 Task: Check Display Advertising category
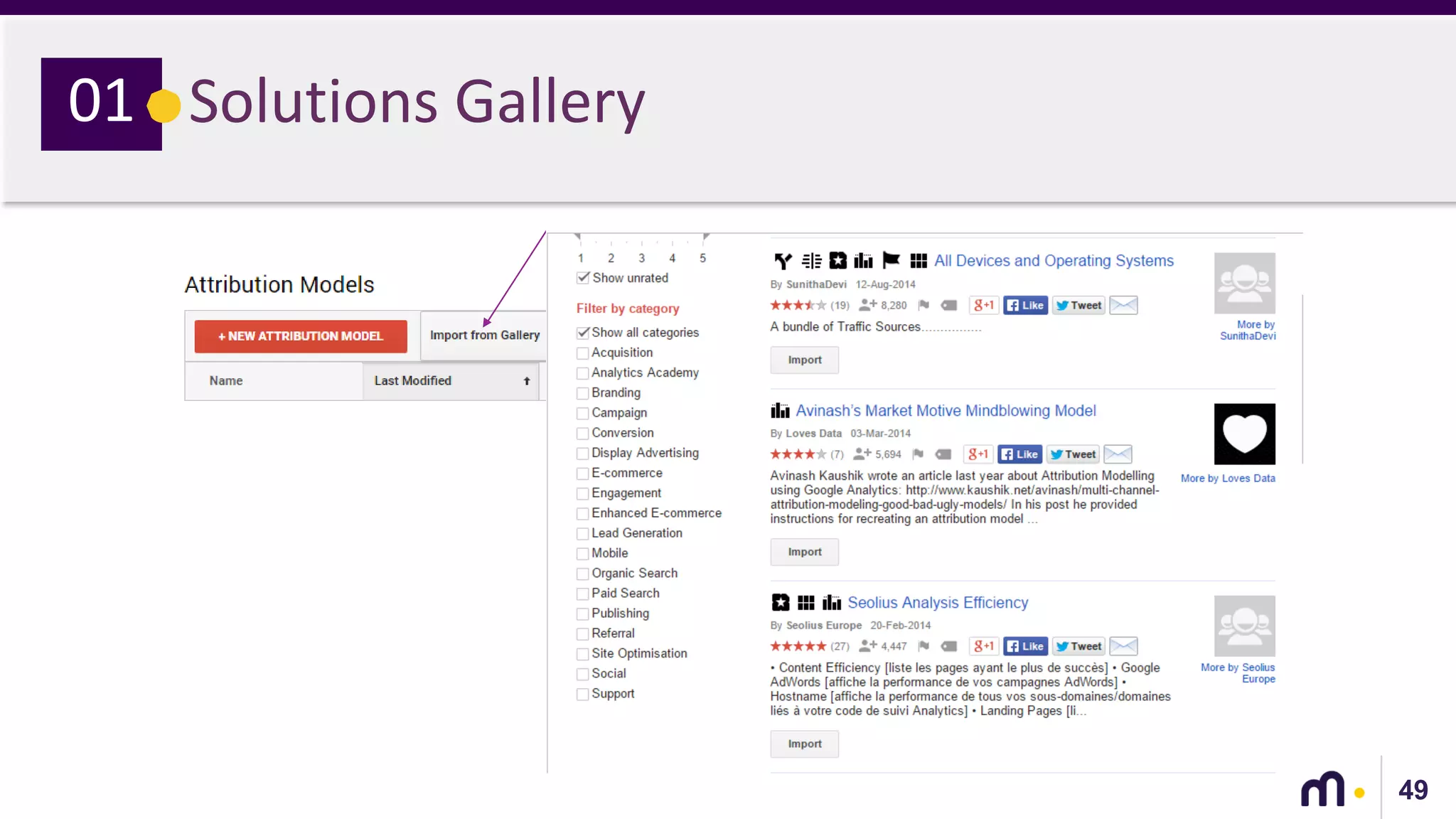tap(583, 454)
